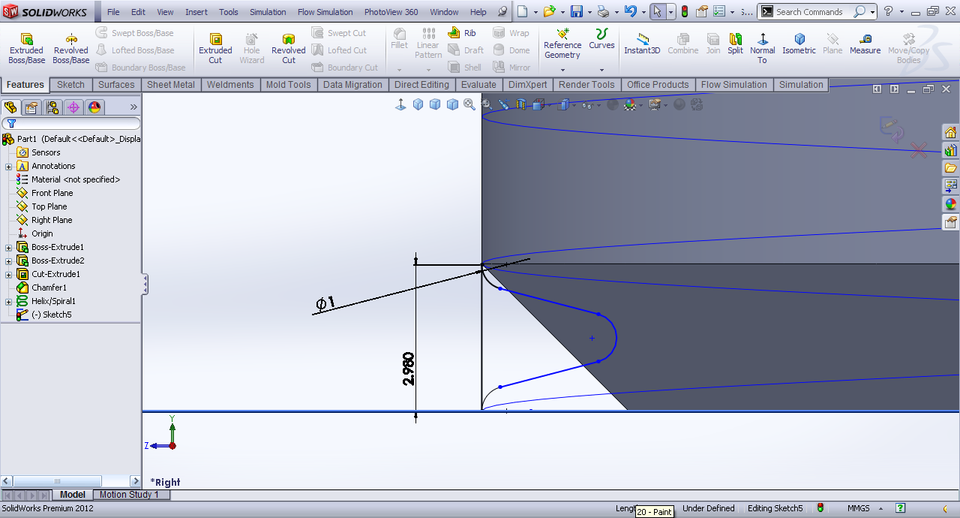Expand the Boss-Extrude2 feature node

tap(9, 261)
